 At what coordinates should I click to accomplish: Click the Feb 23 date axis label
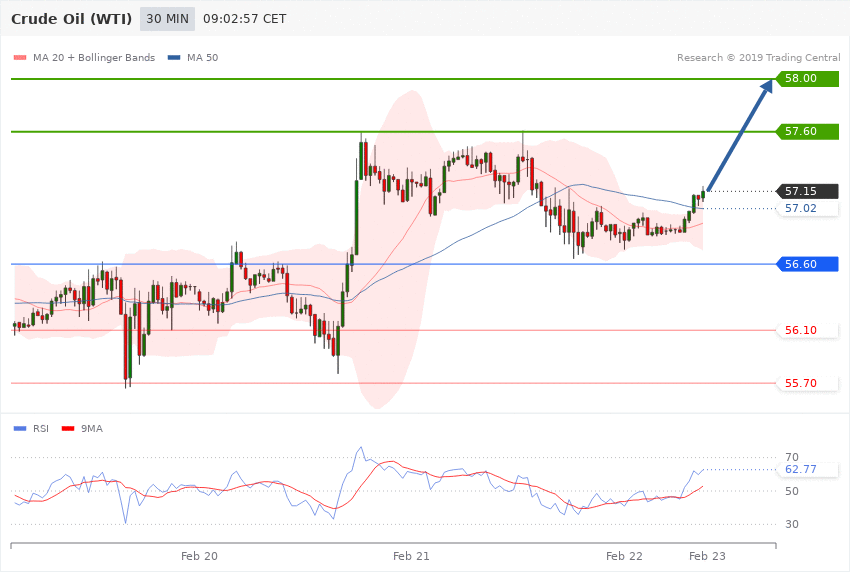click(x=707, y=556)
